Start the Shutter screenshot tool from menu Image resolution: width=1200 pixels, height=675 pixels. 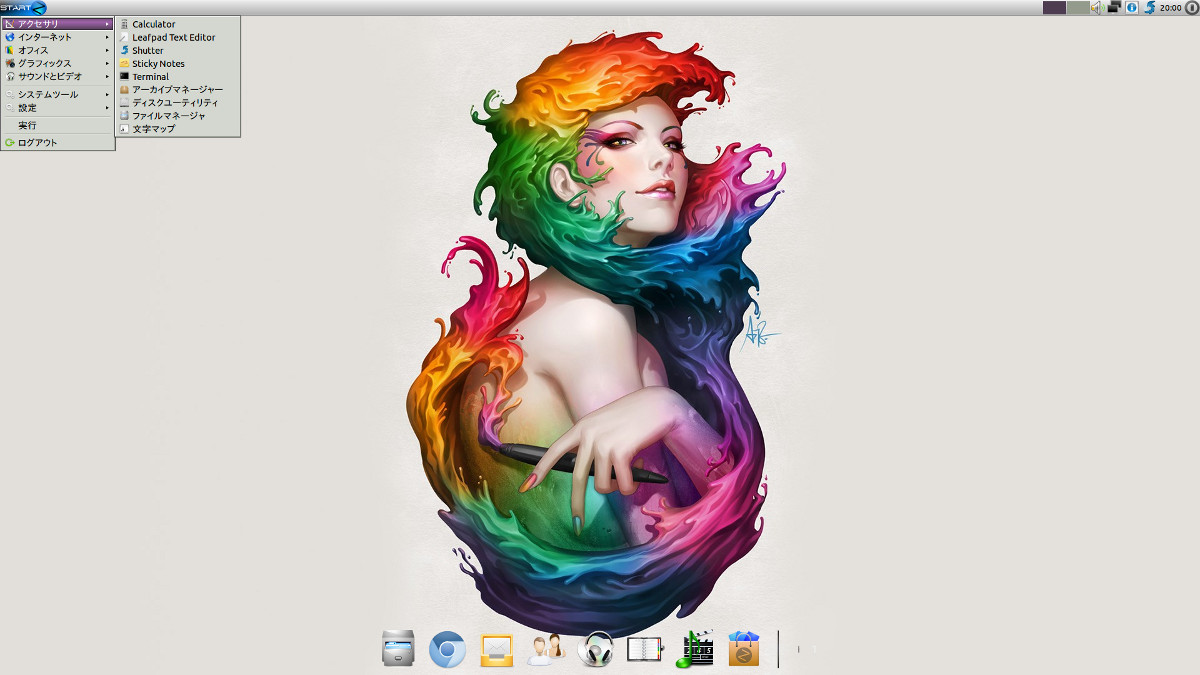pyautogui.click(x=177, y=50)
